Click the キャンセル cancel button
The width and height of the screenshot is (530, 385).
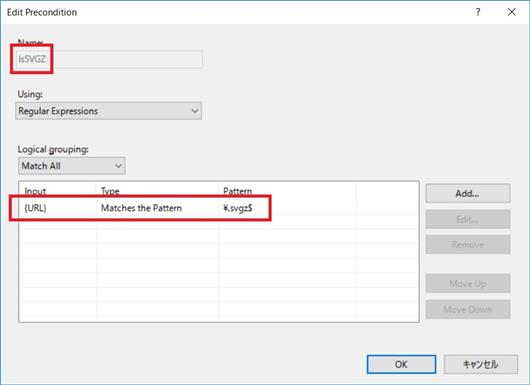(481, 364)
